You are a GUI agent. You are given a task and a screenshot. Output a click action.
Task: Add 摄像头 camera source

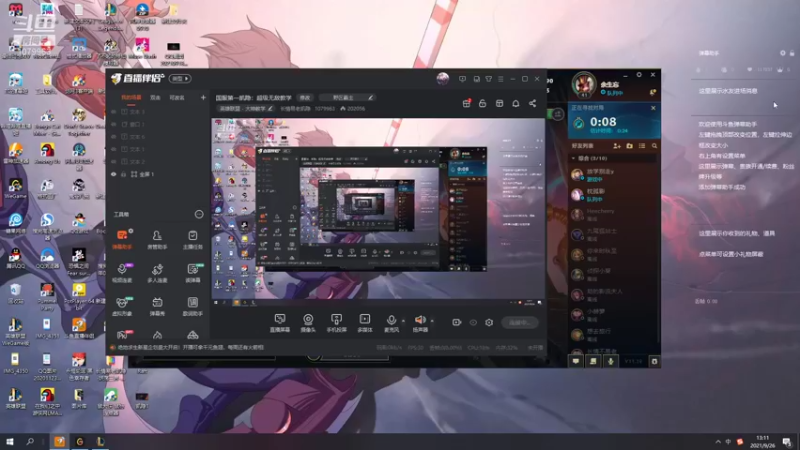click(x=308, y=323)
